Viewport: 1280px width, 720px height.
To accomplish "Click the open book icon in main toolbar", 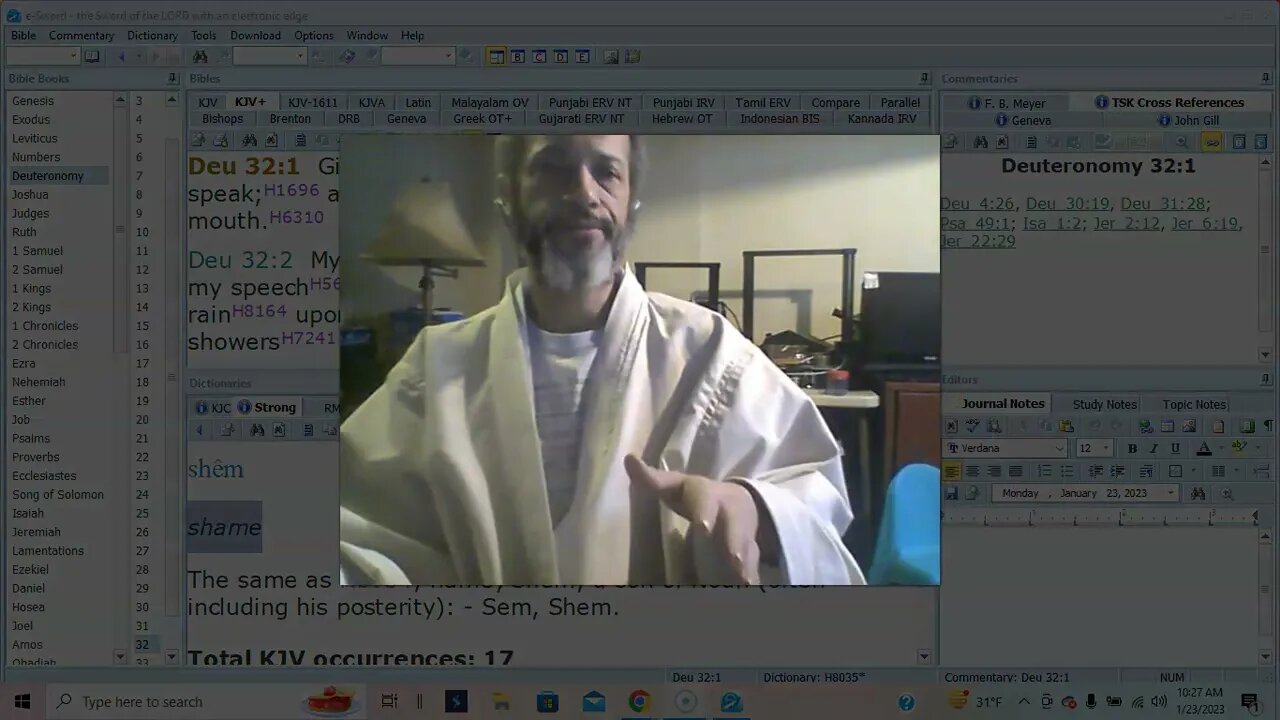I will 92,56.
